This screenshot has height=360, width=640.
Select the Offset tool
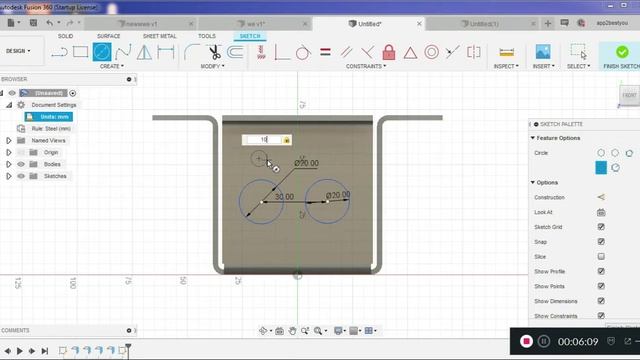(x=236, y=52)
